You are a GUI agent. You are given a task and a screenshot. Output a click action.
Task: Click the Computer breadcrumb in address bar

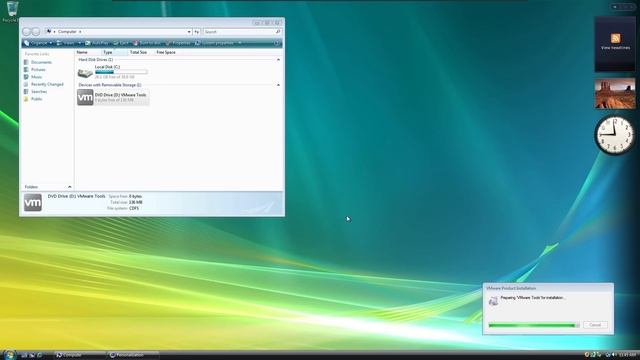[x=67, y=31]
